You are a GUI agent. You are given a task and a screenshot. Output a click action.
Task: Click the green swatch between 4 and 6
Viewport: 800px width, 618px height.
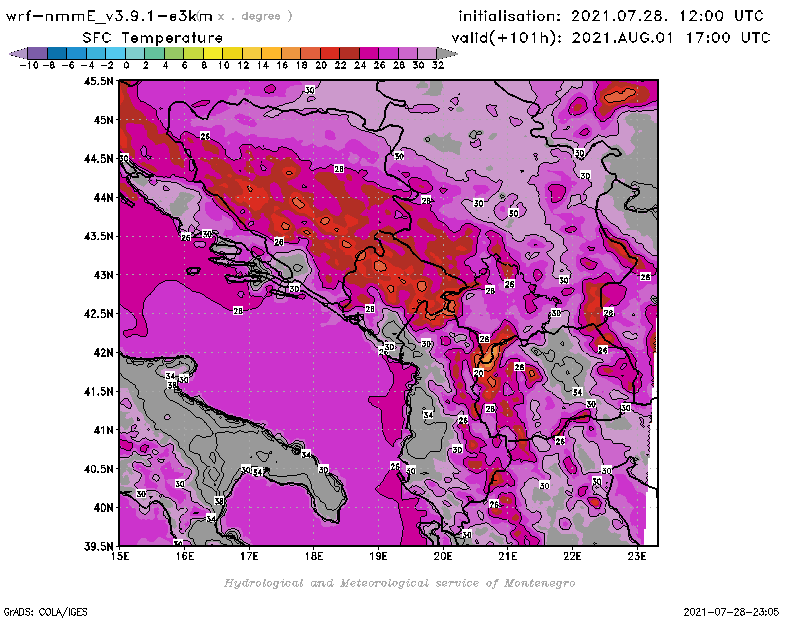tap(173, 53)
